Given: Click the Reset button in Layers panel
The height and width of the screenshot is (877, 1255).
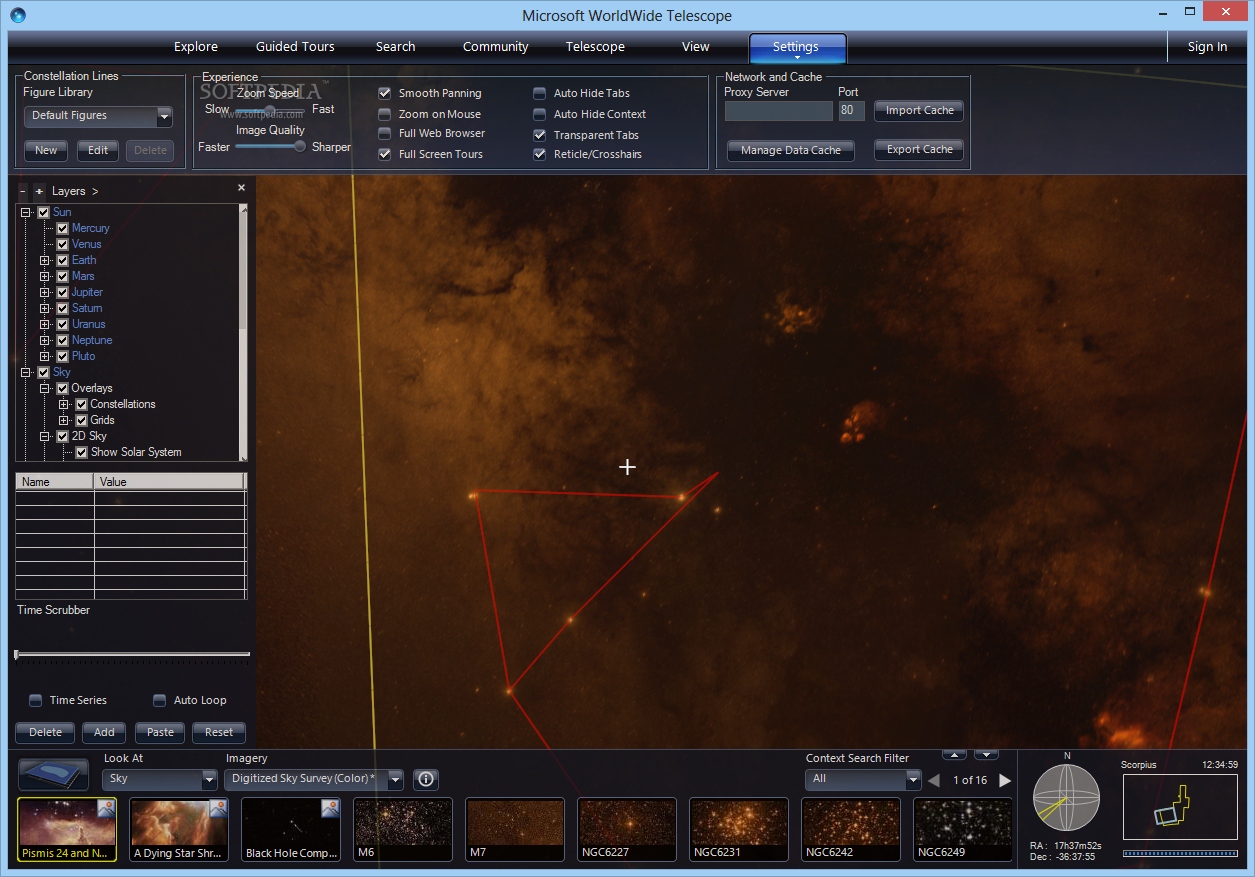Looking at the screenshot, I should coord(219,732).
